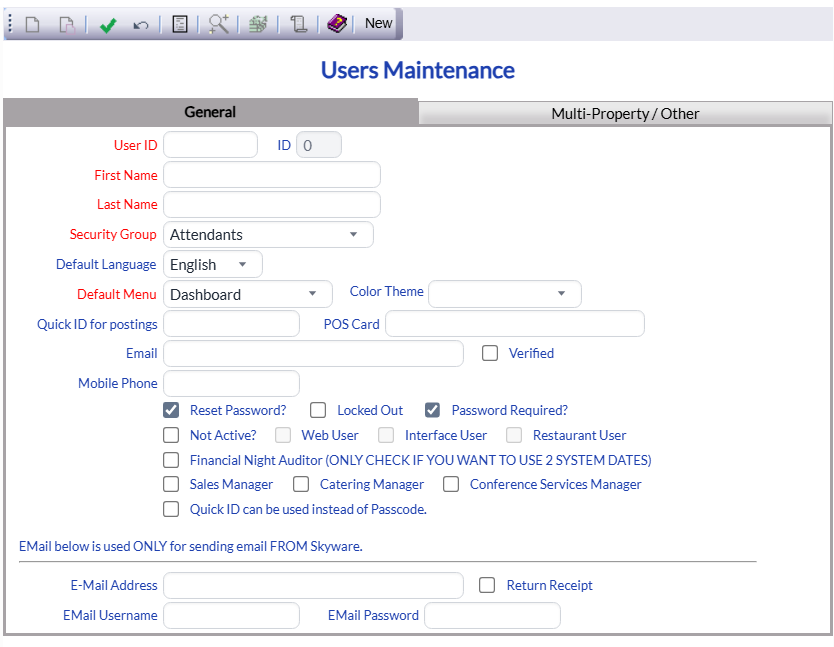Image resolution: width=834 pixels, height=647 pixels.
Task: Click the magnifying glass search icon
Action: click(219, 24)
